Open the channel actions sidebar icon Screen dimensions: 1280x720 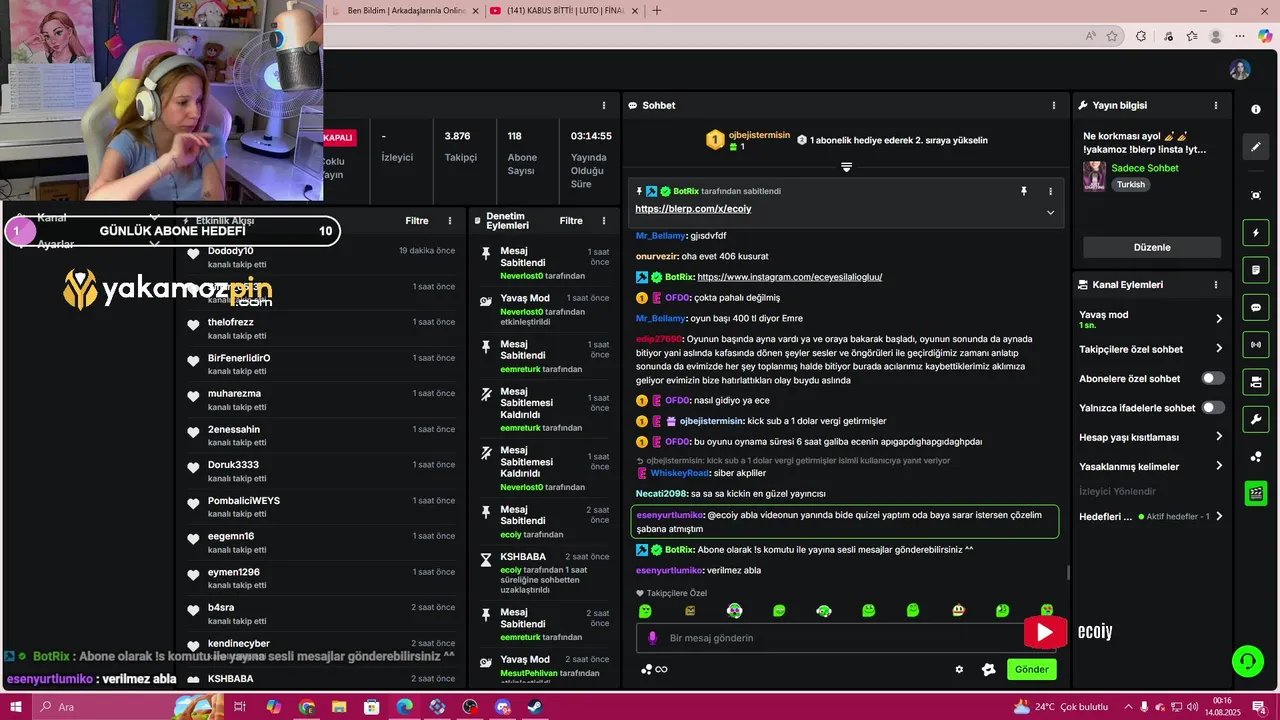(1256, 382)
